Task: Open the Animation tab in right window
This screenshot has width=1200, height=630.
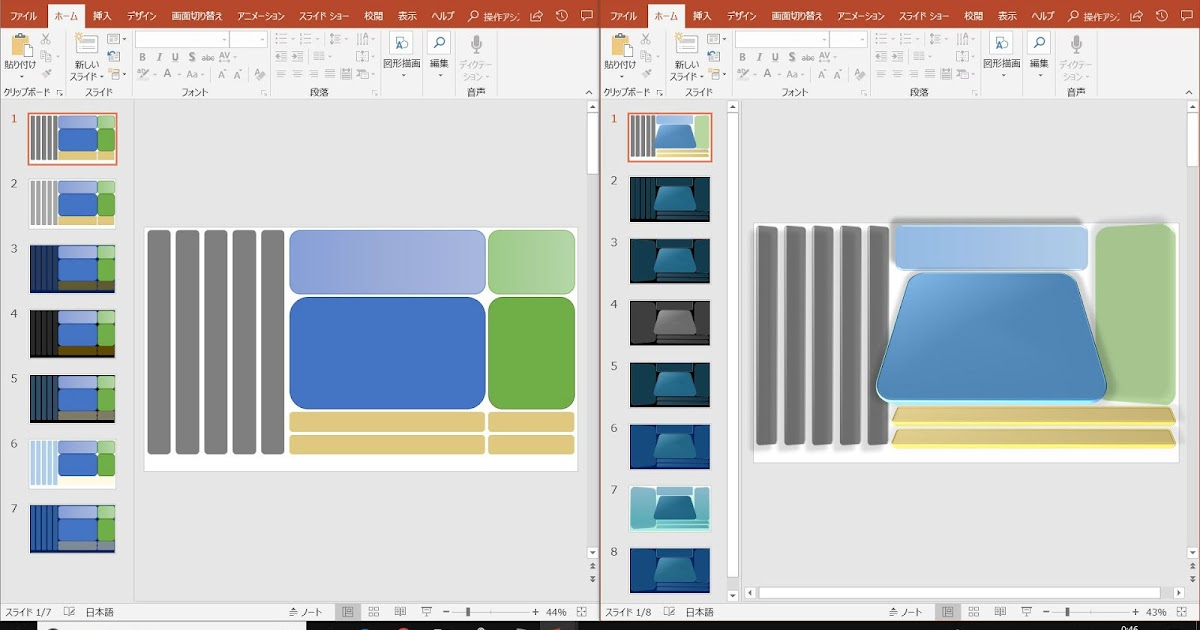Action: point(860,16)
